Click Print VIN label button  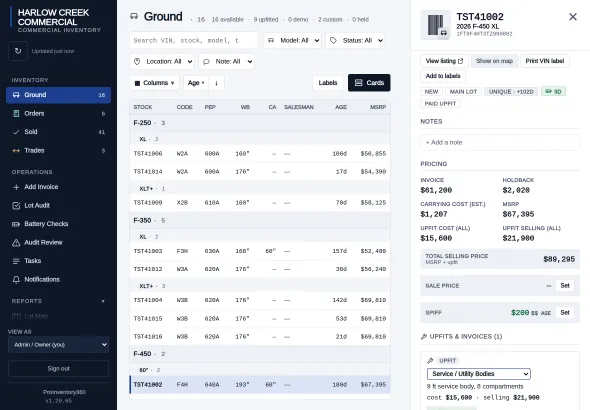pyautogui.click(x=545, y=61)
